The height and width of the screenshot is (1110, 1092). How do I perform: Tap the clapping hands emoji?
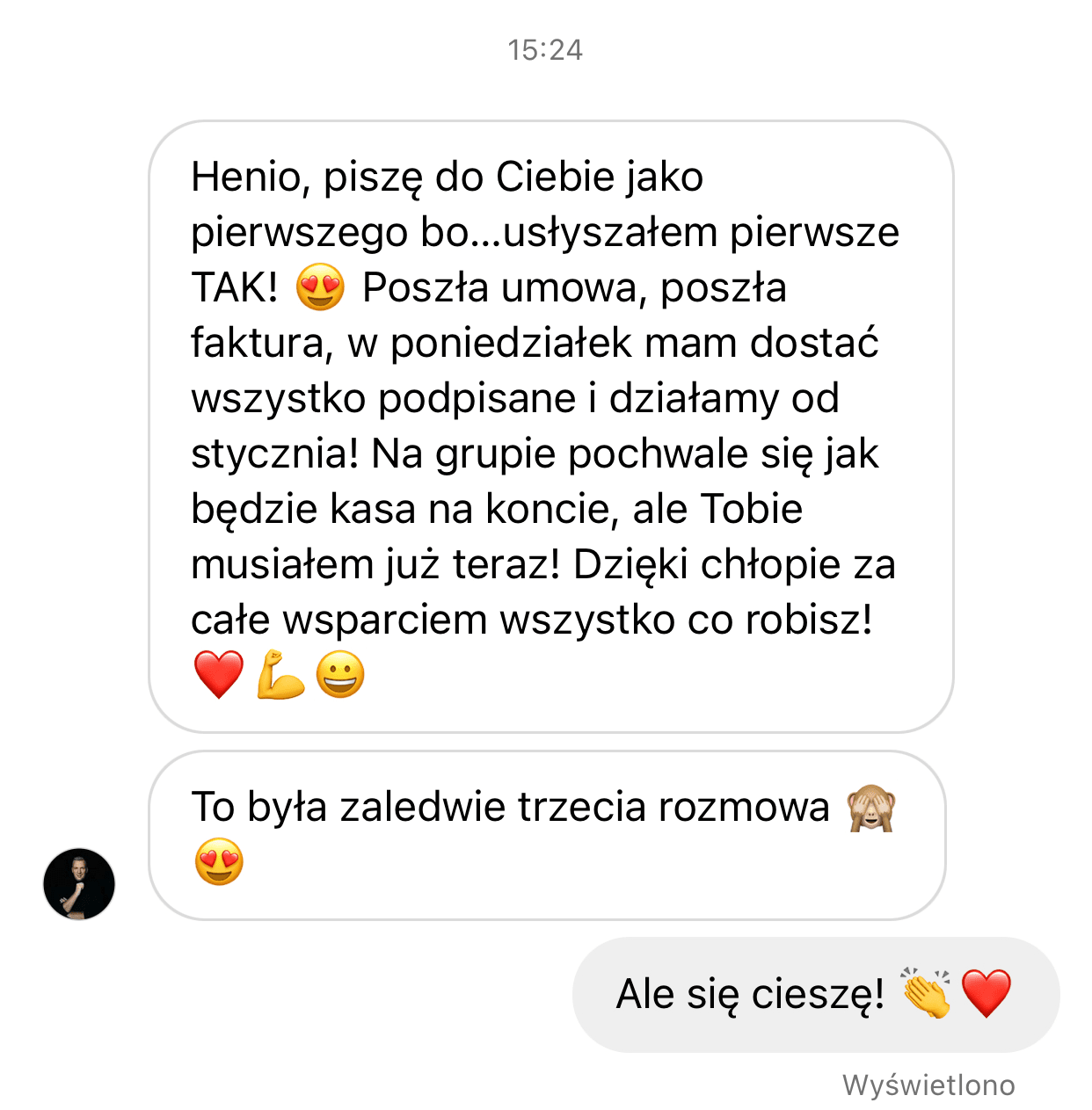pos(926,994)
